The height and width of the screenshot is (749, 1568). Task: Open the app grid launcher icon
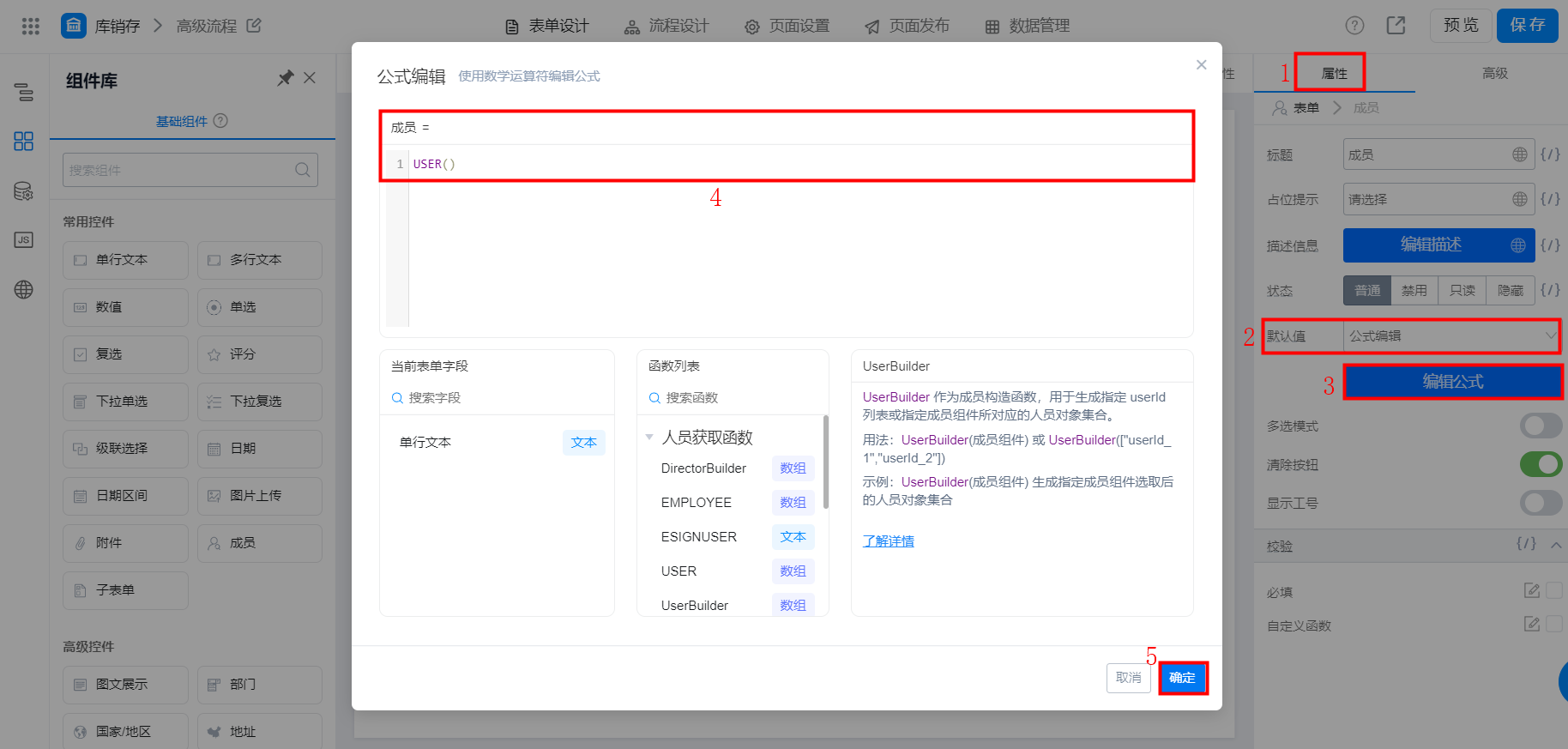pyautogui.click(x=31, y=26)
